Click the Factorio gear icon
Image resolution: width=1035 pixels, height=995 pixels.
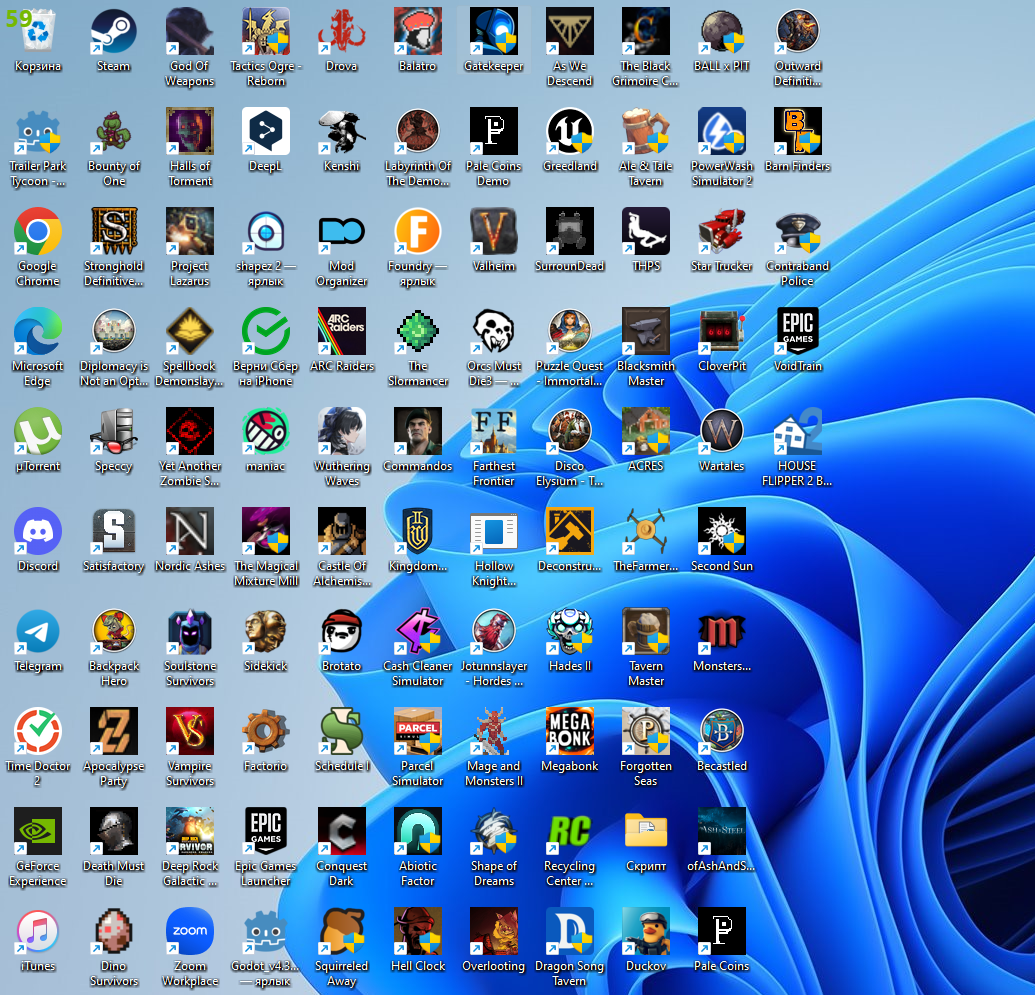266,732
